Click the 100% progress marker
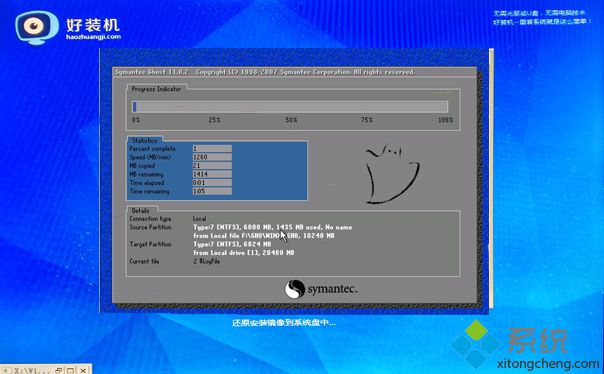The image size is (604, 374). [x=446, y=120]
